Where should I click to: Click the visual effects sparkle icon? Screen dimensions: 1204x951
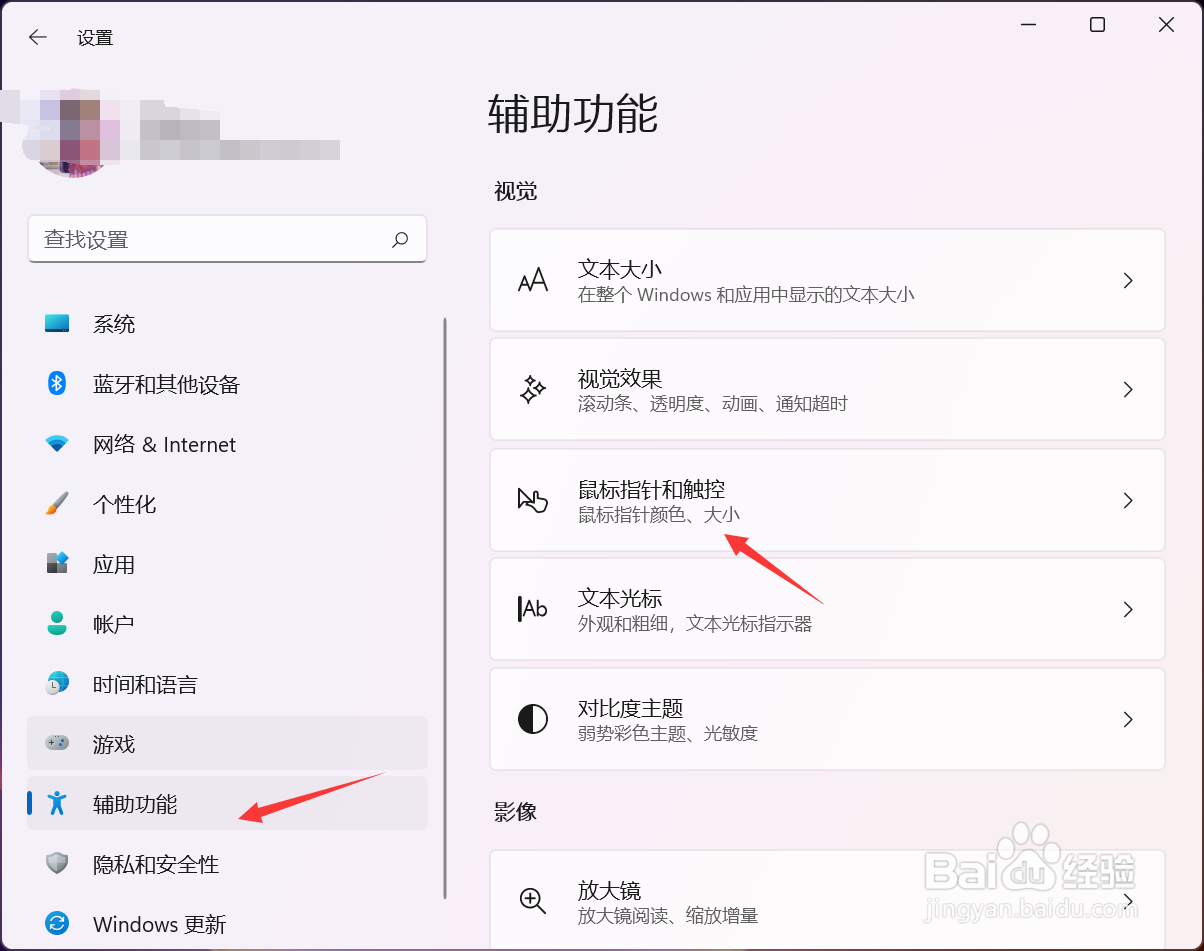pyautogui.click(x=533, y=390)
